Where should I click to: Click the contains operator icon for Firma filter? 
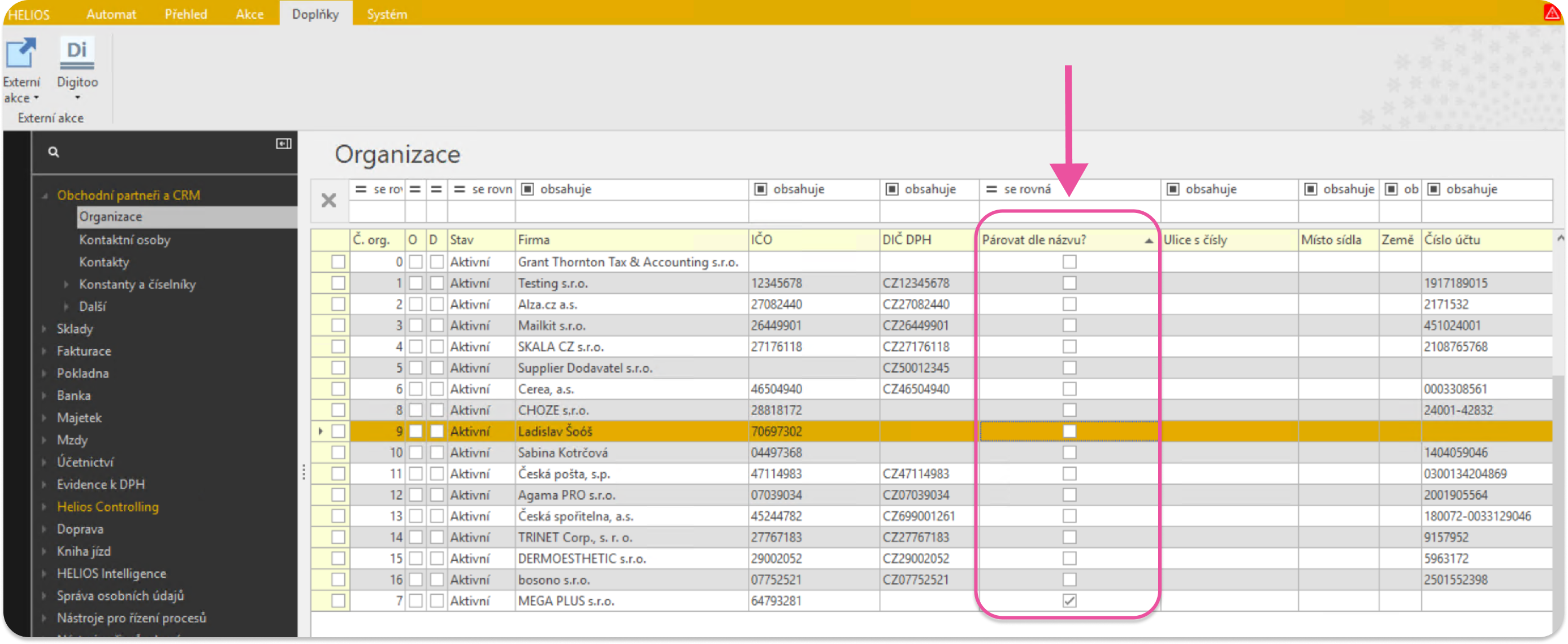(x=528, y=189)
